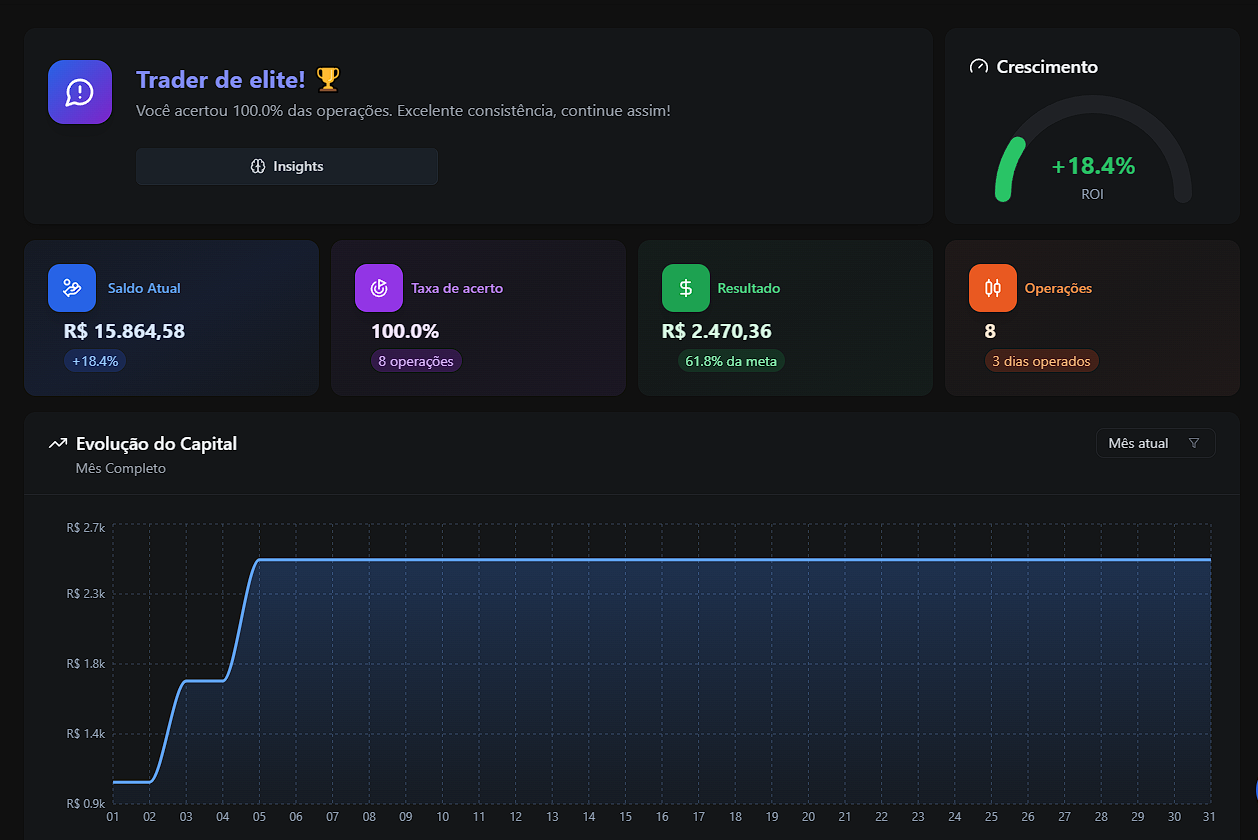Viewport: 1258px width, 840px height.
Task: Click the green dollar icon on Resultado
Action: pos(685,287)
